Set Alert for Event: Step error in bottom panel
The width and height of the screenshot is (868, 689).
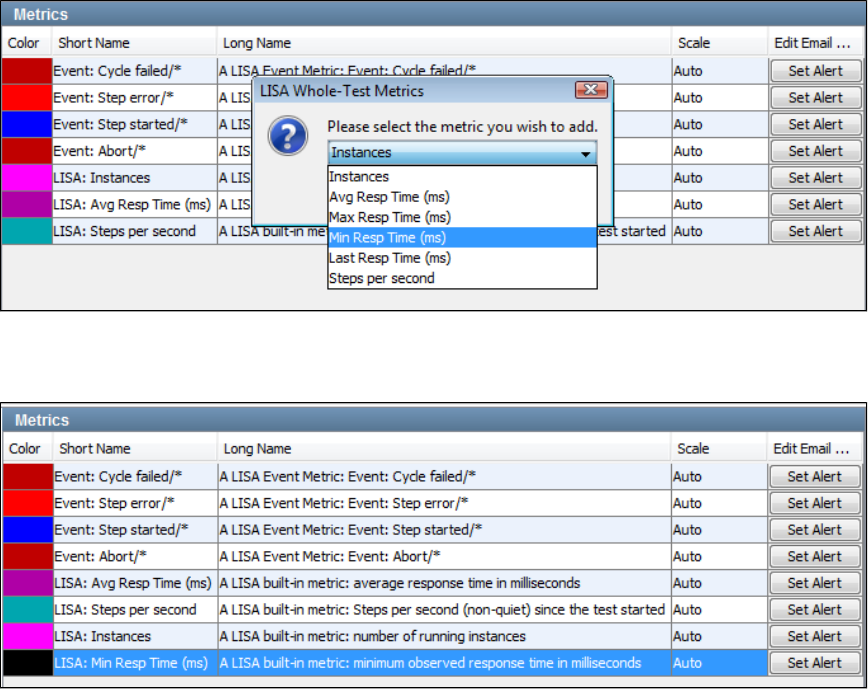coord(814,503)
